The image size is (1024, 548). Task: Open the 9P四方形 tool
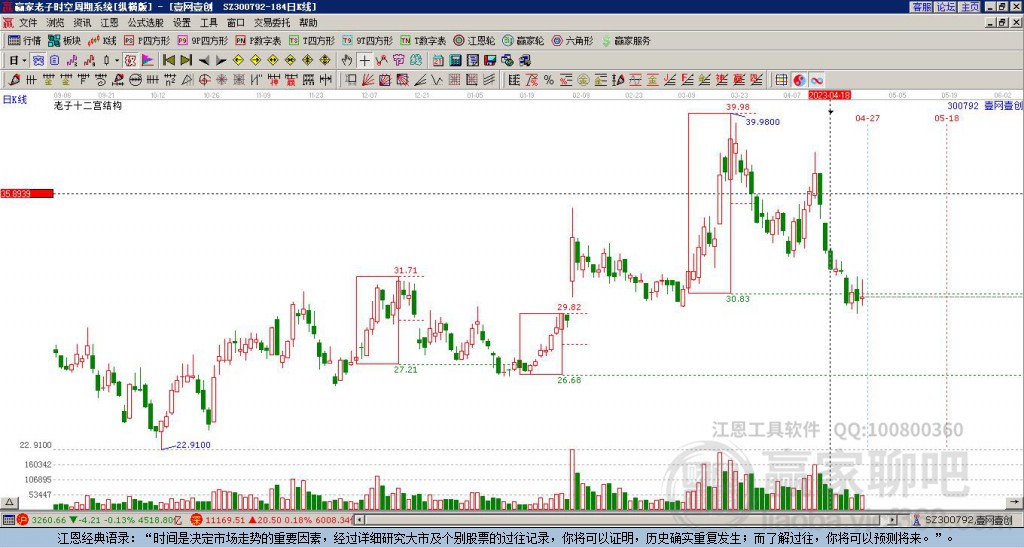(202, 40)
